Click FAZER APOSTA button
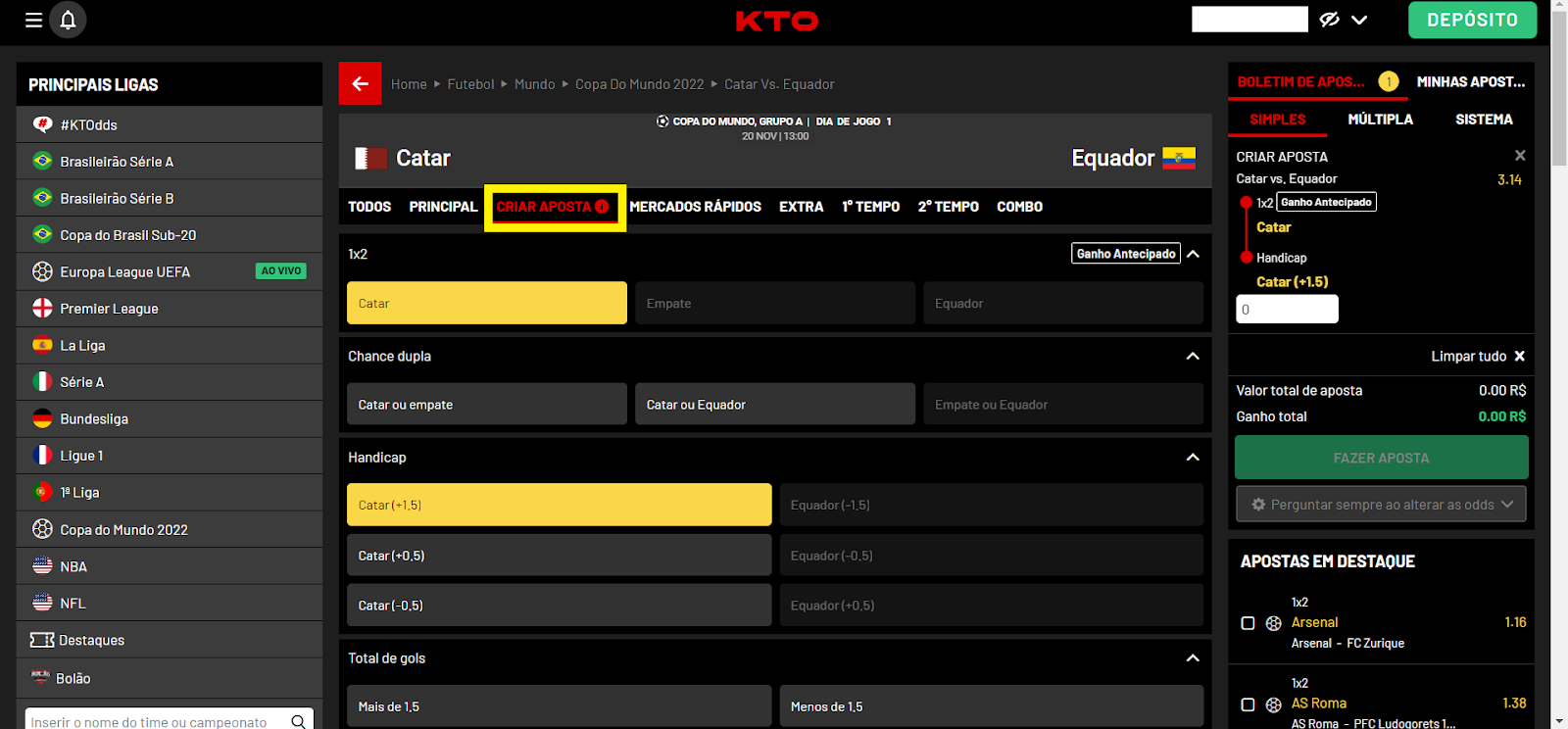This screenshot has width=1568, height=729. tap(1381, 458)
